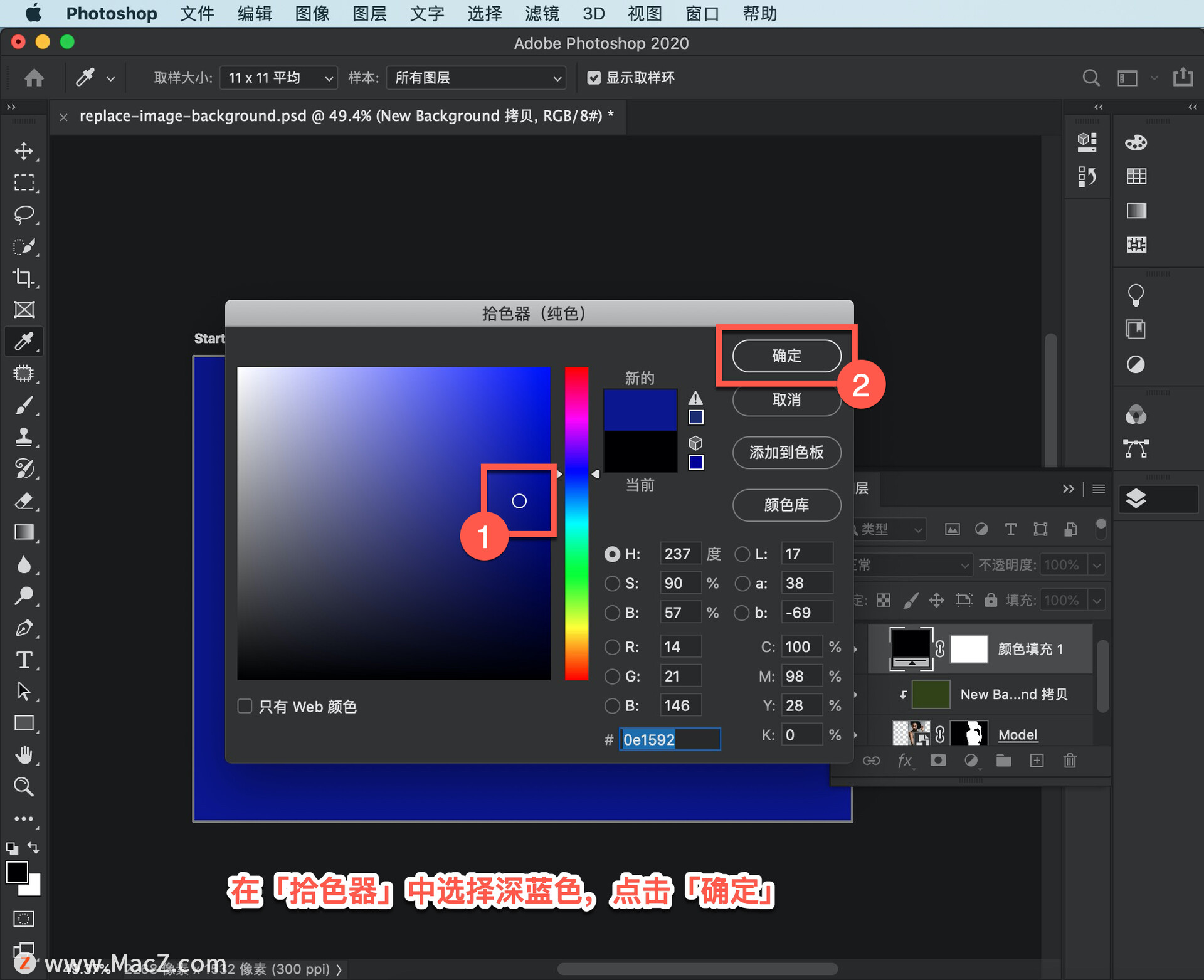Viewport: 1204px width, 980px height.
Task: Select the S saturation radio button
Action: pyautogui.click(x=612, y=583)
